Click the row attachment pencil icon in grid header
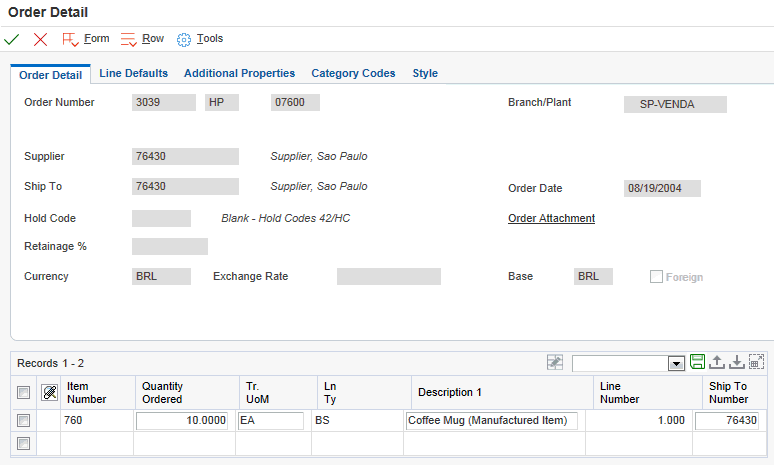 [x=48, y=392]
